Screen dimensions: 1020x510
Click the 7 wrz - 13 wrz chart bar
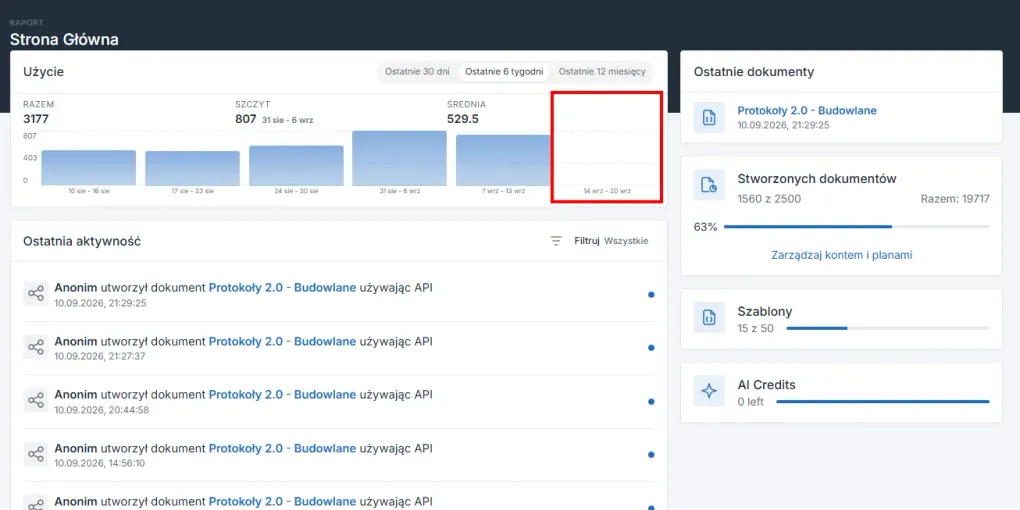click(x=503, y=160)
